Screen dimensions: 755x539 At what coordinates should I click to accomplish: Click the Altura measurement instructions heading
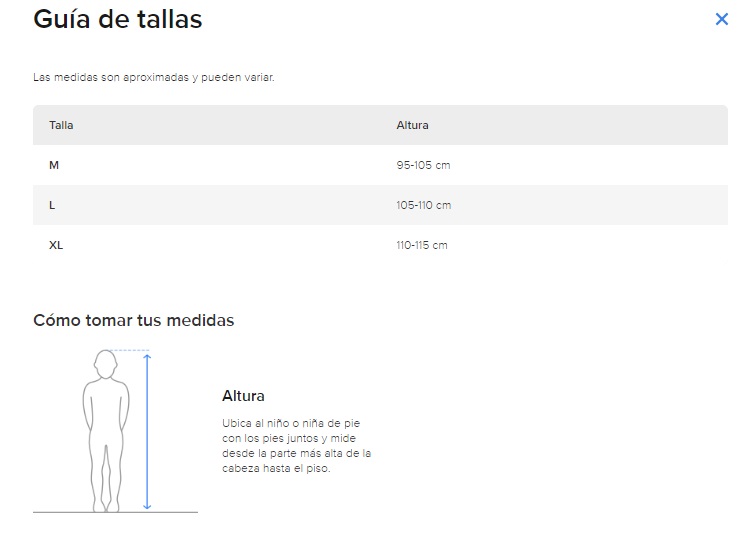tap(243, 396)
